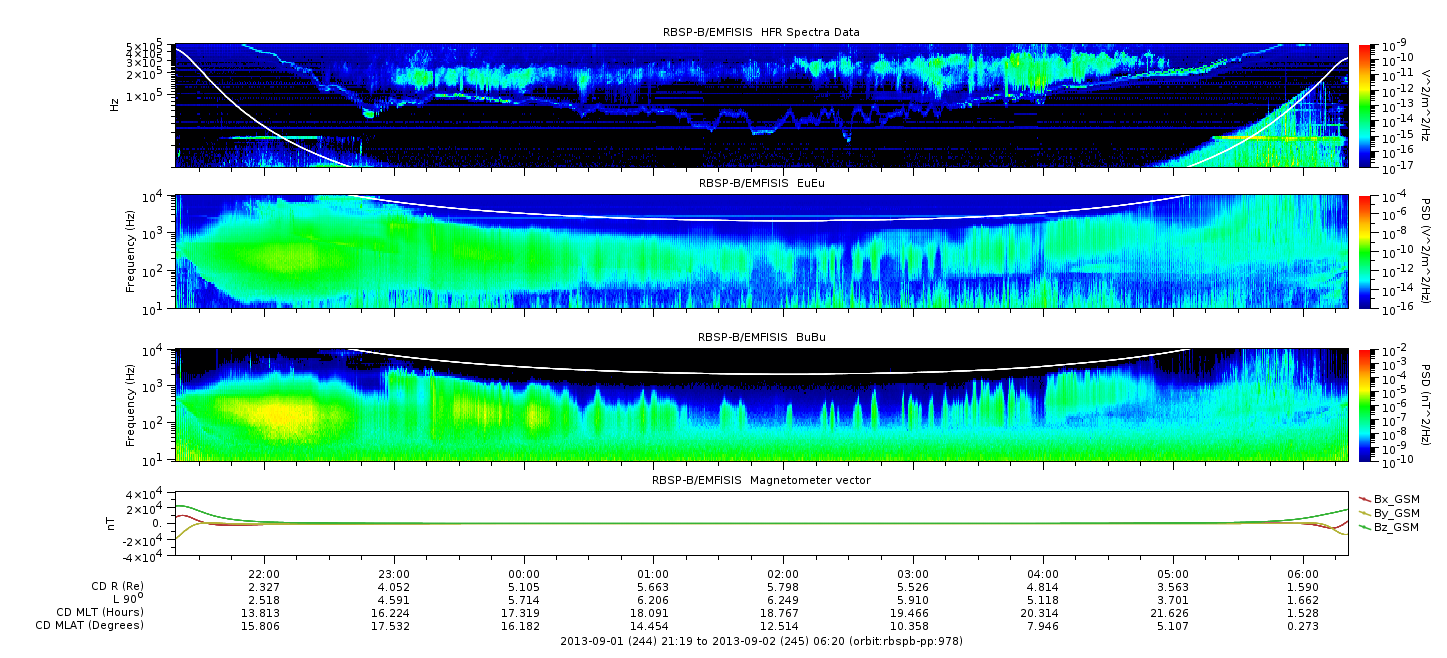This screenshot has width=1447, height=658.
Task: Click the CD MLAT (Degrees) row label
Action: click(92, 625)
